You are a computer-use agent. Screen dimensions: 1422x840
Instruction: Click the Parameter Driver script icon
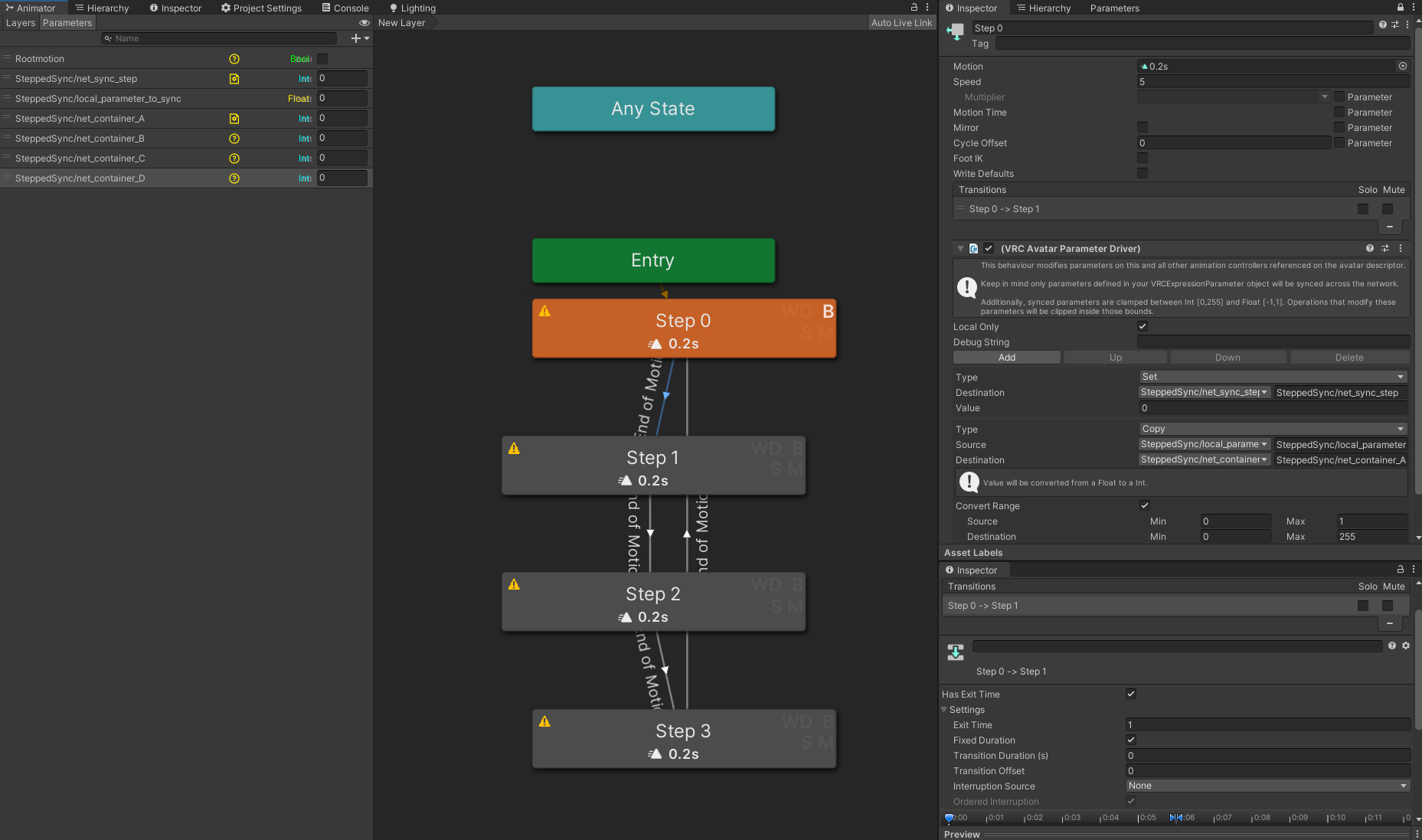pyautogui.click(x=973, y=248)
